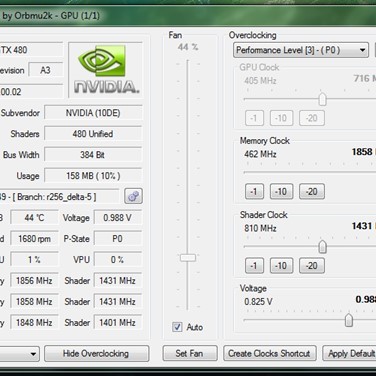This screenshot has width=376, height=376.
Task: Click the GPU Clock slider handle
Action: (x=322, y=99)
